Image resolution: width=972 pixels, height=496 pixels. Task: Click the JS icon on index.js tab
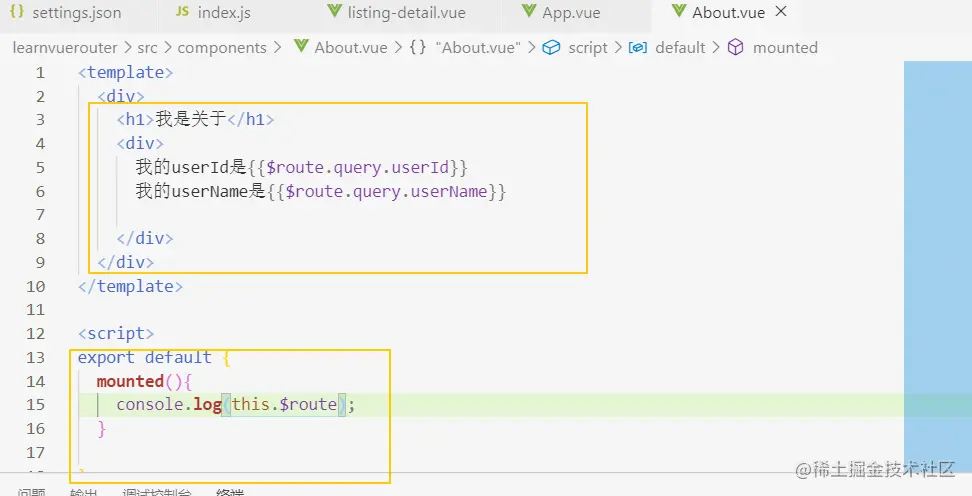182,12
